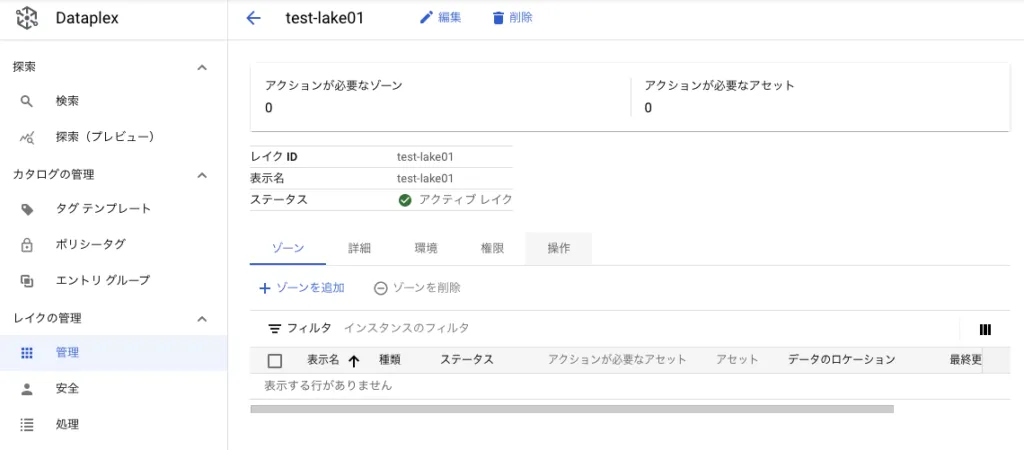Open 安全 in the sidebar

tap(114, 389)
